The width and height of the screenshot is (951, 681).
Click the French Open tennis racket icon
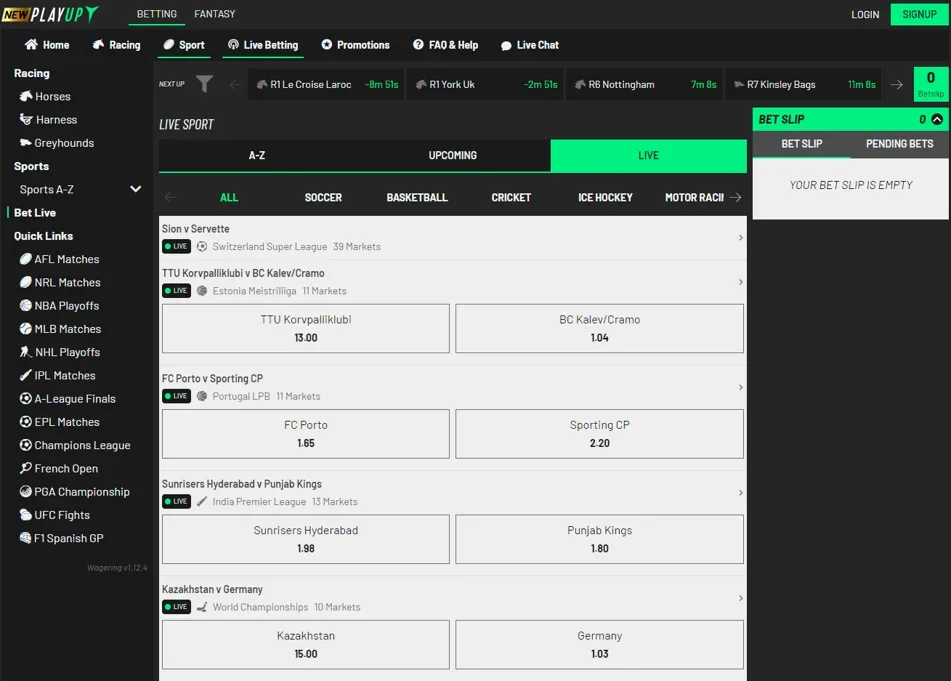(x=25, y=468)
